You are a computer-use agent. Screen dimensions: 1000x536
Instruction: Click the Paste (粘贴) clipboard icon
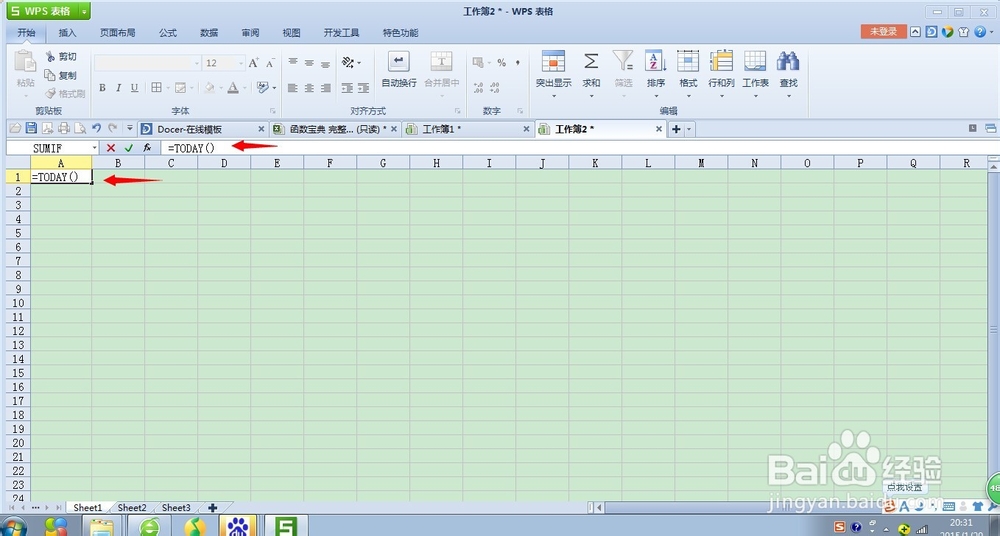pyautogui.click(x=26, y=62)
